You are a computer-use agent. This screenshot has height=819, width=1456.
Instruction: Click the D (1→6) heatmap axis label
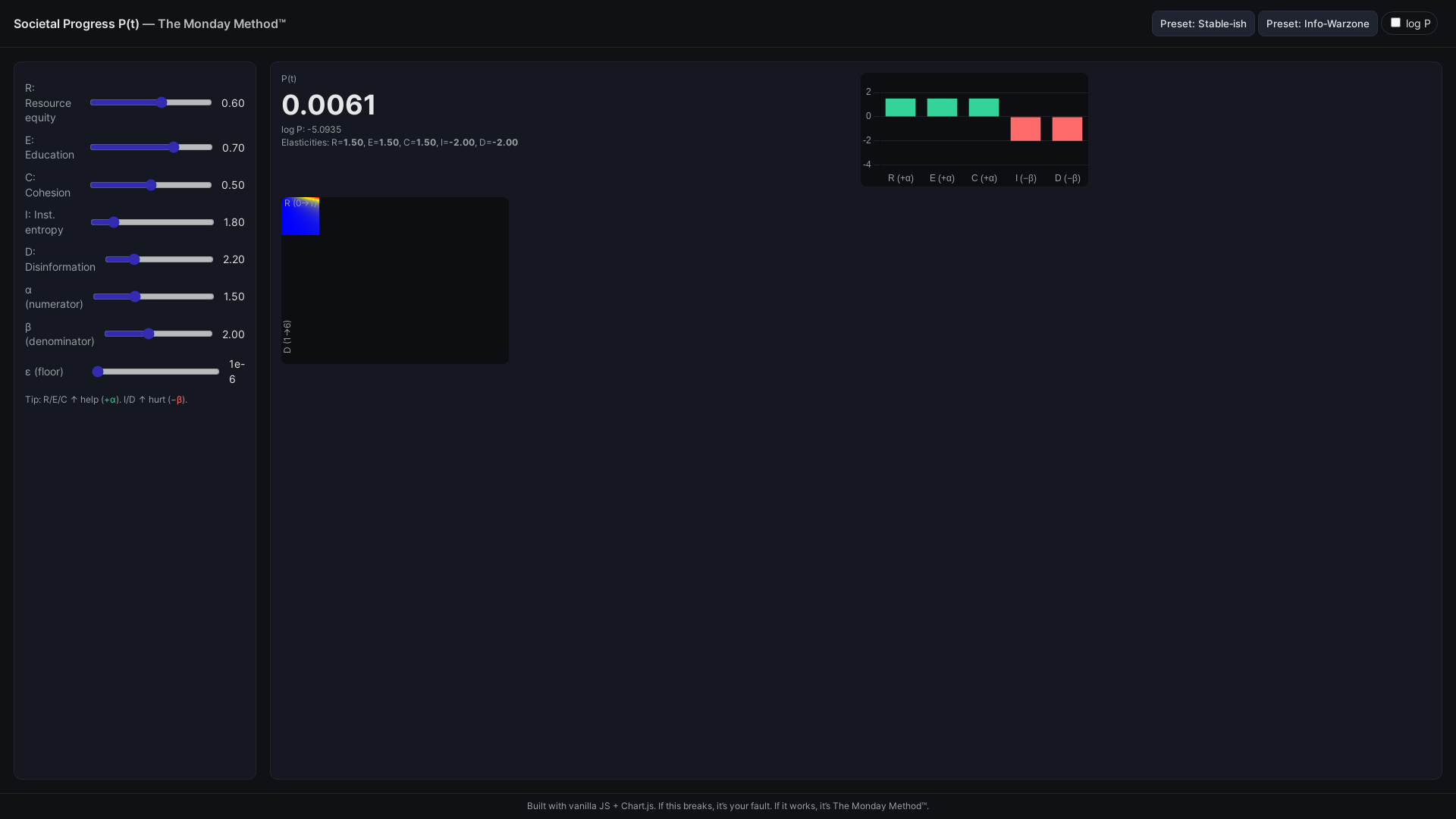click(287, 337)
